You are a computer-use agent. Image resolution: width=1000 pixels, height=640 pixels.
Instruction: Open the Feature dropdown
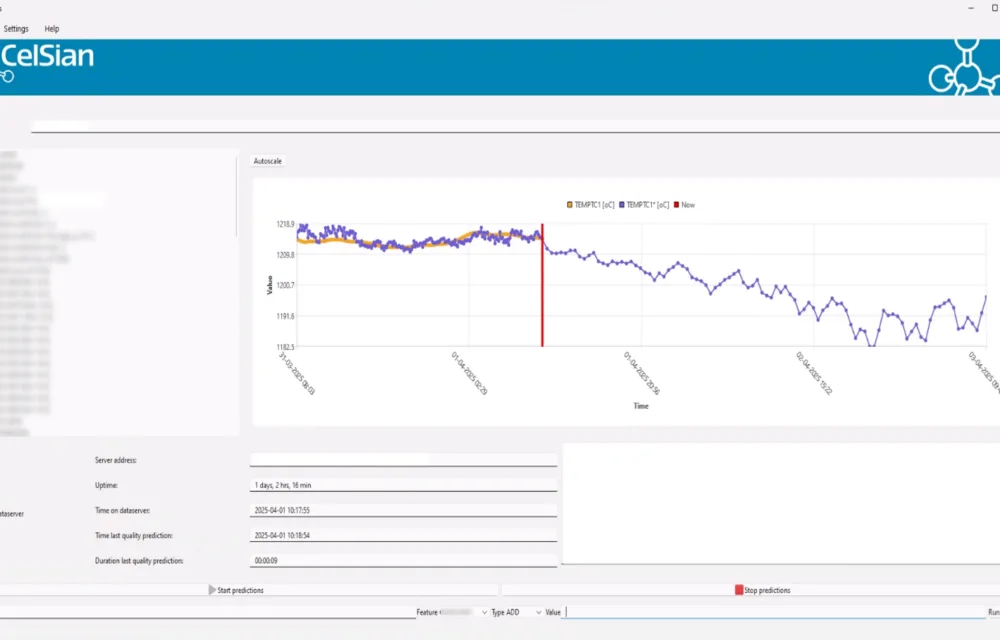coord(452,612)
